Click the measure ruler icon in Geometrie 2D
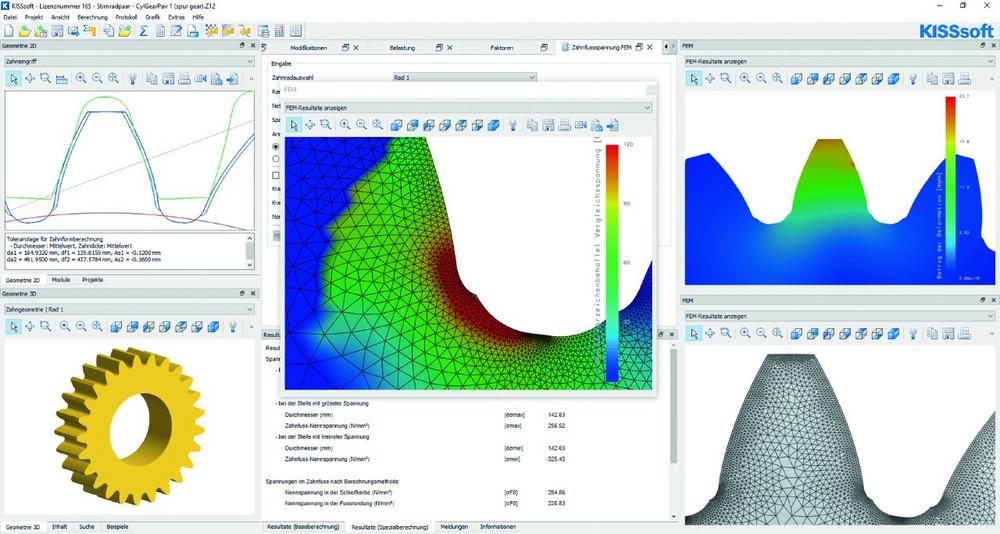 [x=62, y=78]
